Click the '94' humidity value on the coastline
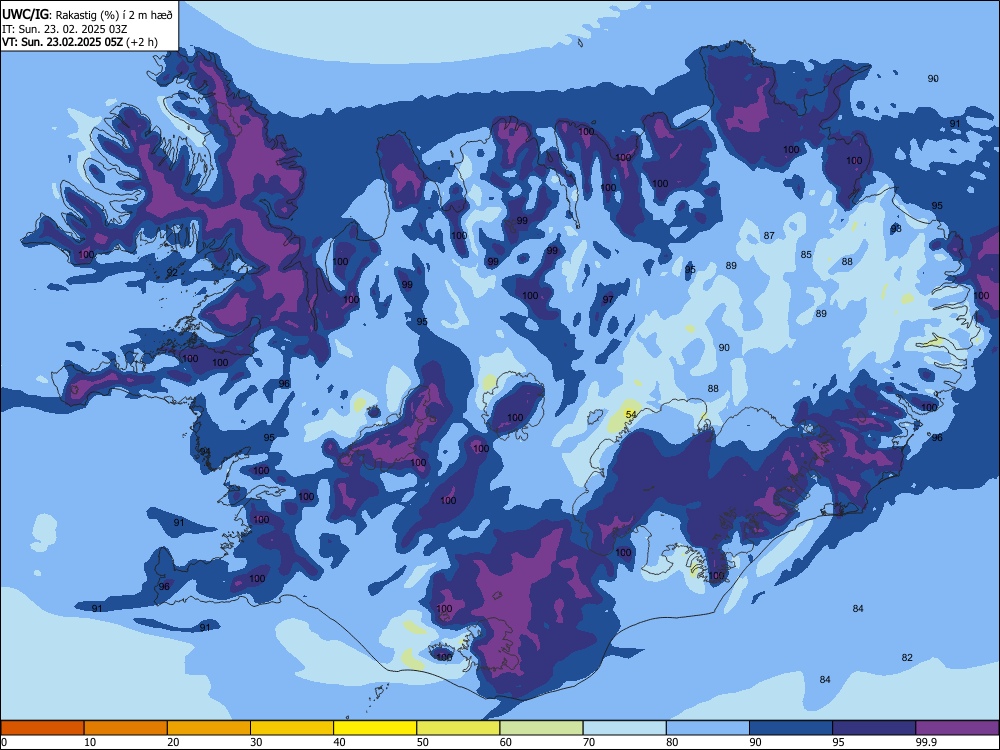 205,452
